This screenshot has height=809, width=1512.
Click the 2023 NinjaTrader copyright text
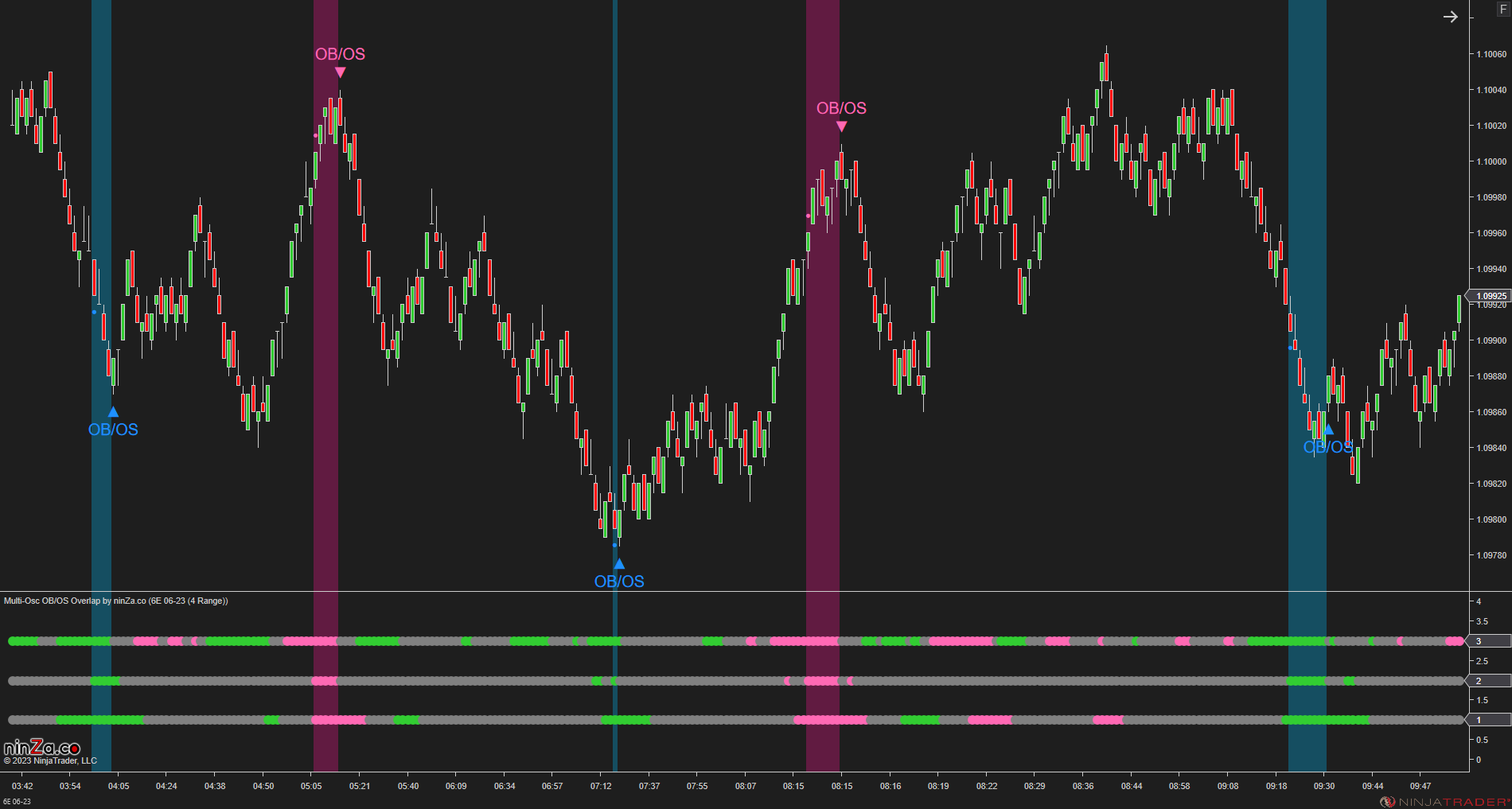(x=48, y=760)
